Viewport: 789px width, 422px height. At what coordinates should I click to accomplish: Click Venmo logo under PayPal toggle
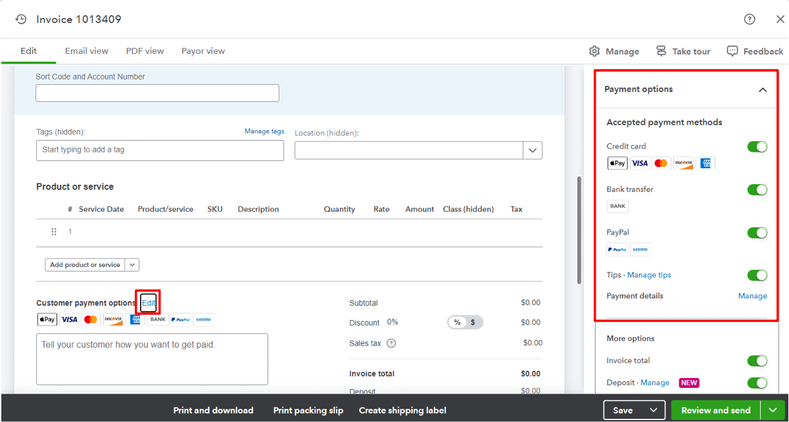(640, 249)
